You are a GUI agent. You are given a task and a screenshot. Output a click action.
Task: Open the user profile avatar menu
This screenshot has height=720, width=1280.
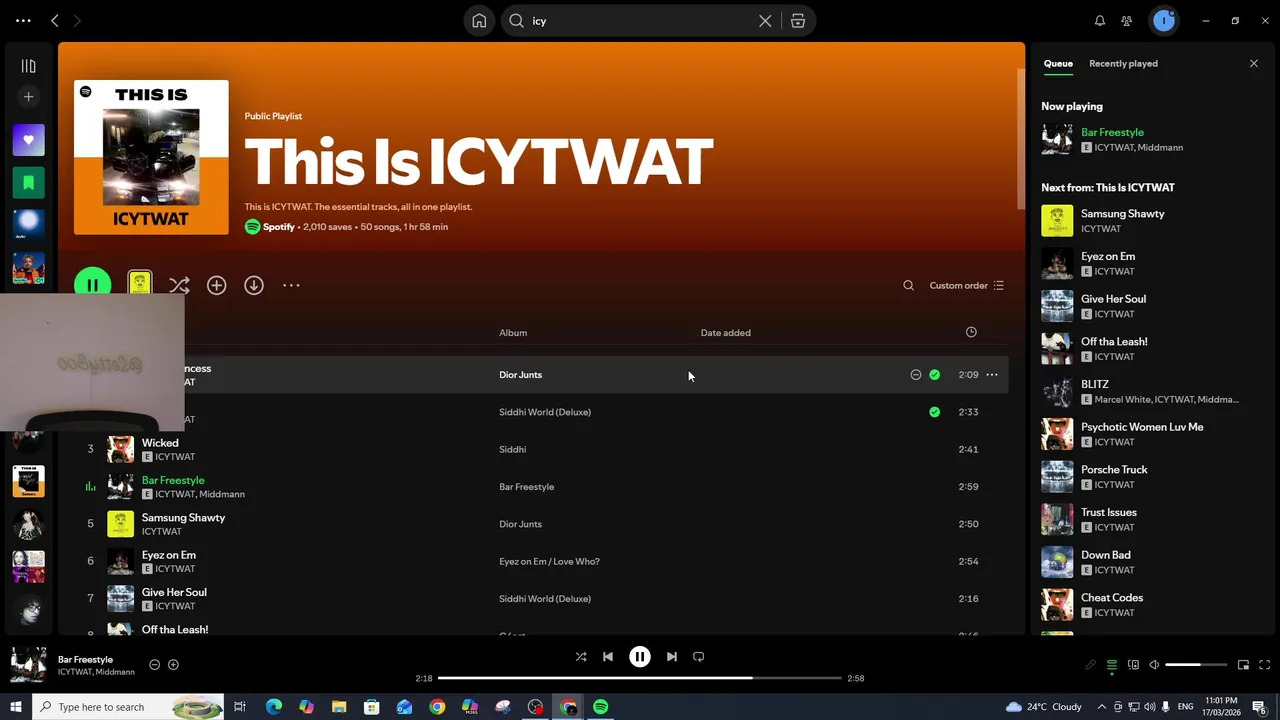pyautogui.click(x=1164, y=21)
